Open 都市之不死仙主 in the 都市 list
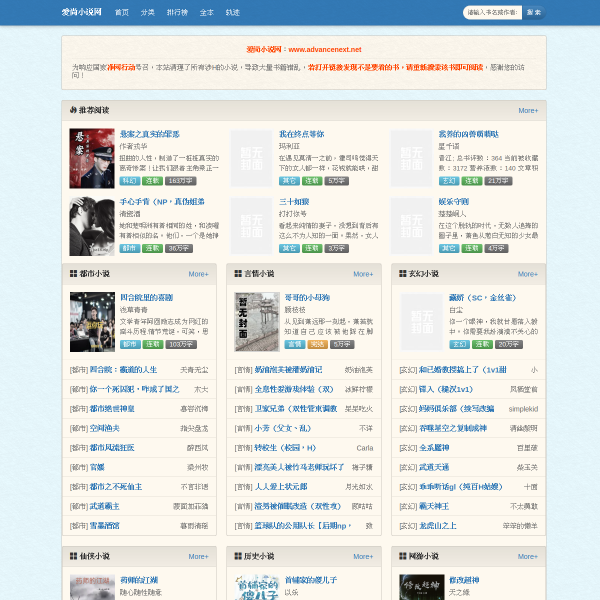This screenshot has width=600, height=600. (x=116, y=487)
